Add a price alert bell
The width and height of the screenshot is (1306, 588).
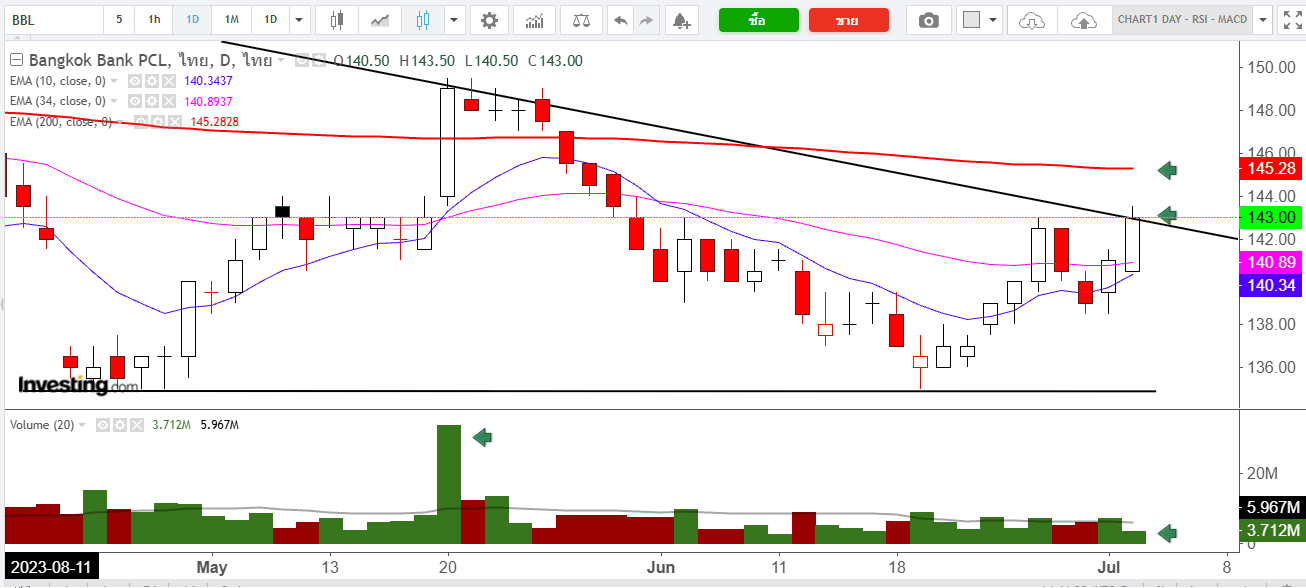681,19
